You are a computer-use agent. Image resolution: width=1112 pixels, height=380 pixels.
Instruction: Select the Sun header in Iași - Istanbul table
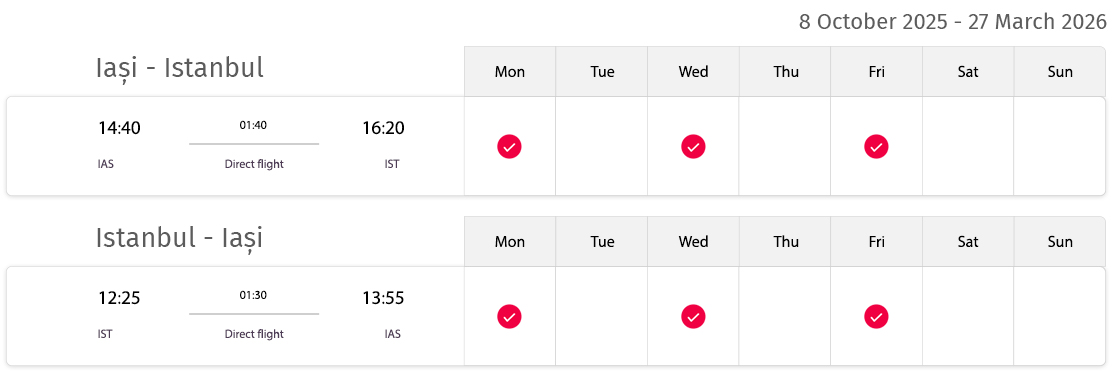pos(1060,72)
